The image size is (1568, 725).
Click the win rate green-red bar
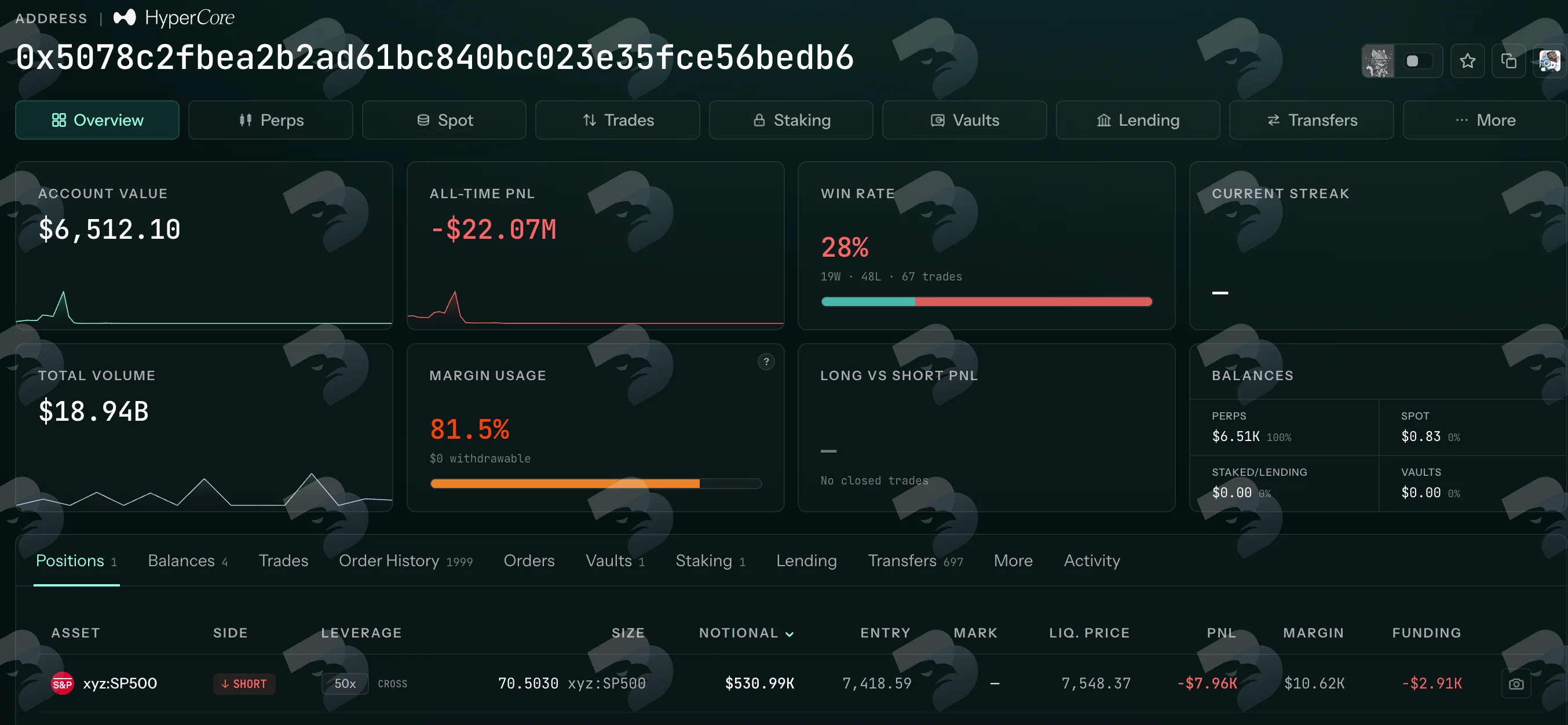click(986, 301)
